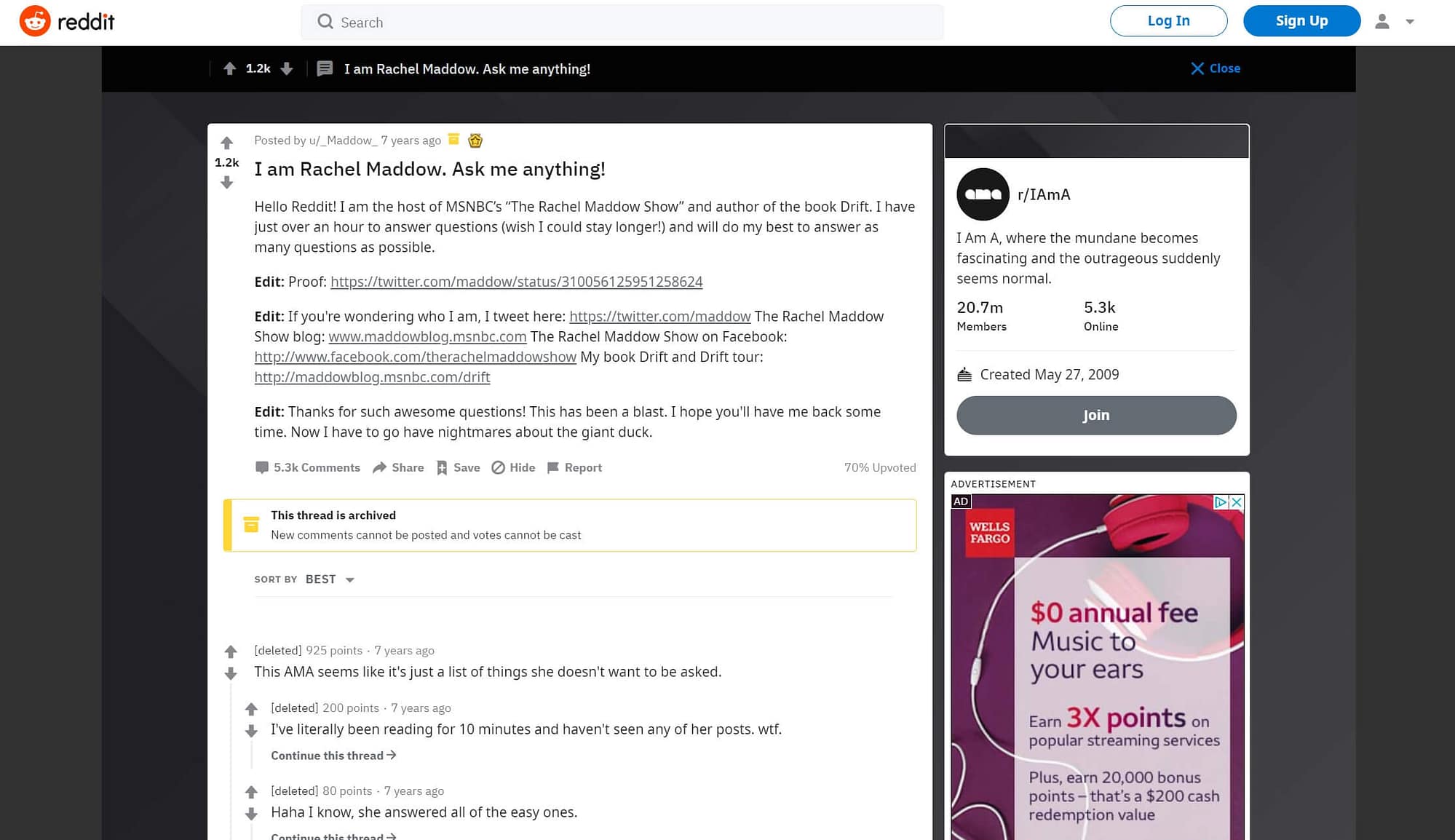Image resolution: width=1455 pixels, height=840 pixels.
Task: Click the Join button for r/IAmA
Action: coord(1095,415)
